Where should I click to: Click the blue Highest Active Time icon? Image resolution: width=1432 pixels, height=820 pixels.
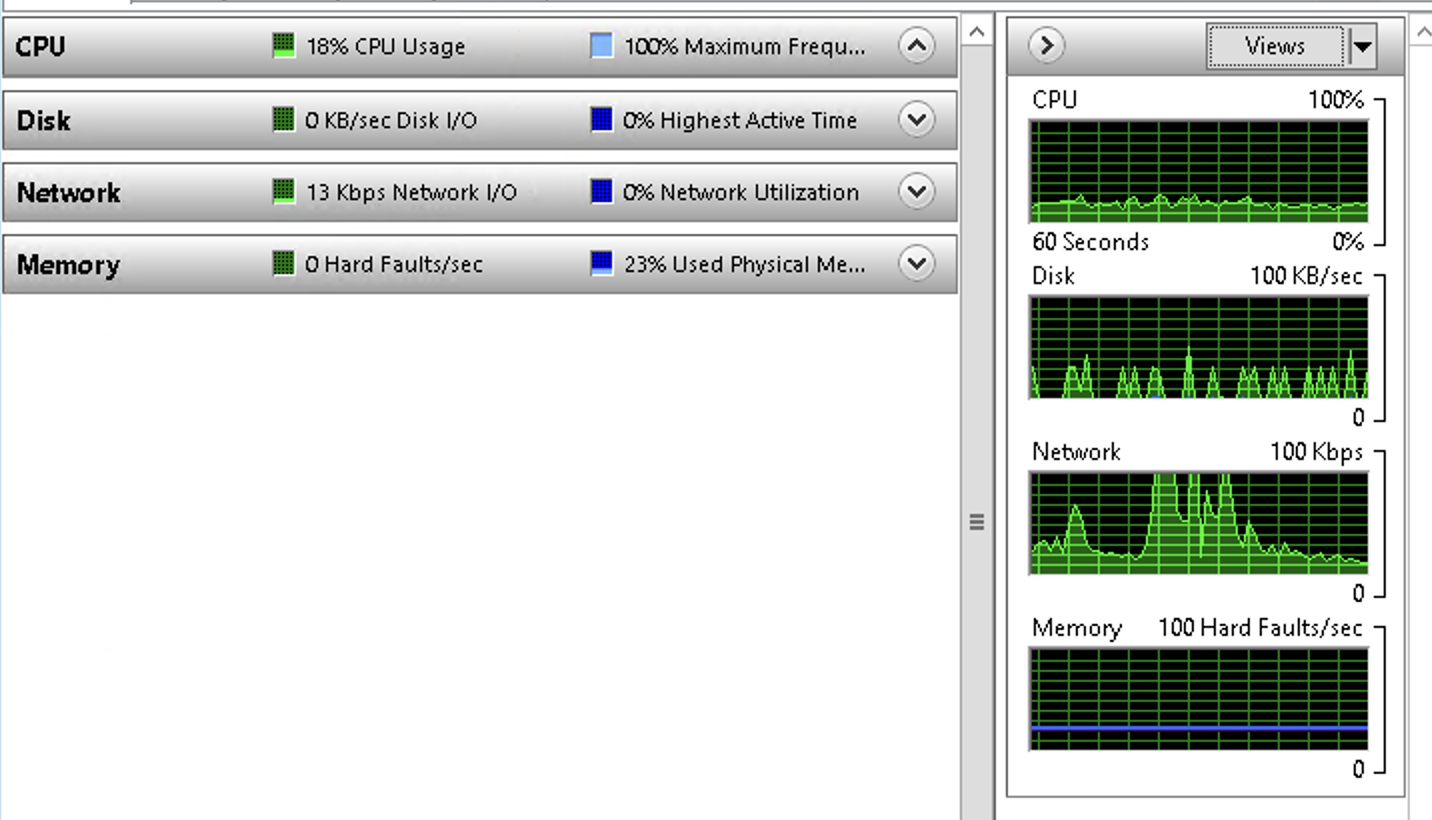pyautogui.click(x=601, y=120)
